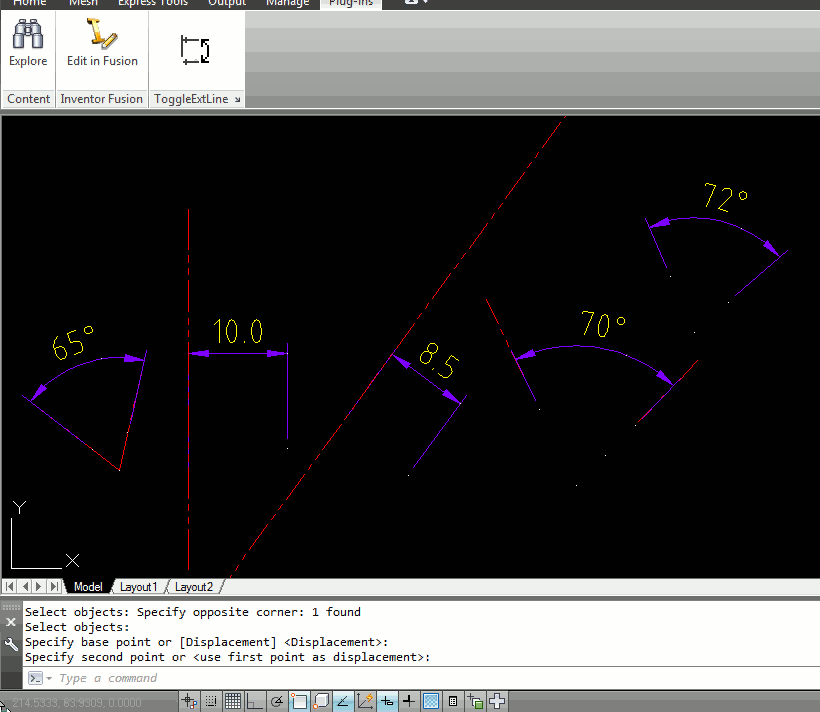
Task: Click the command line wrench customize icon
Action: click(x=11, y=644)
